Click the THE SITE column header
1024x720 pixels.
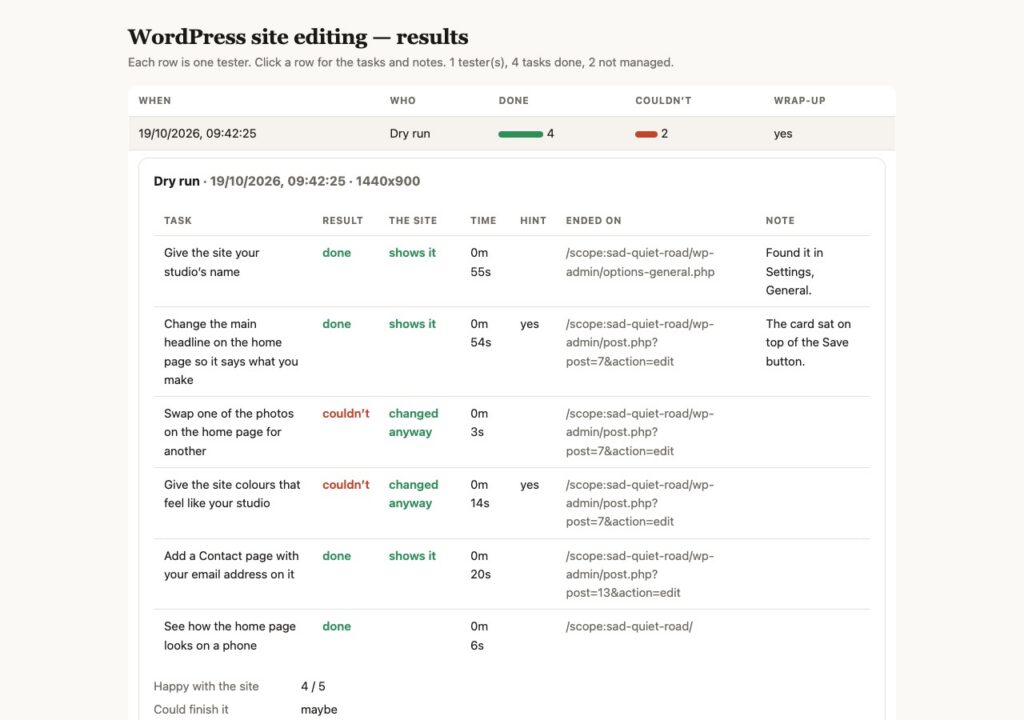pyautogui.click(x=413, y=221)
